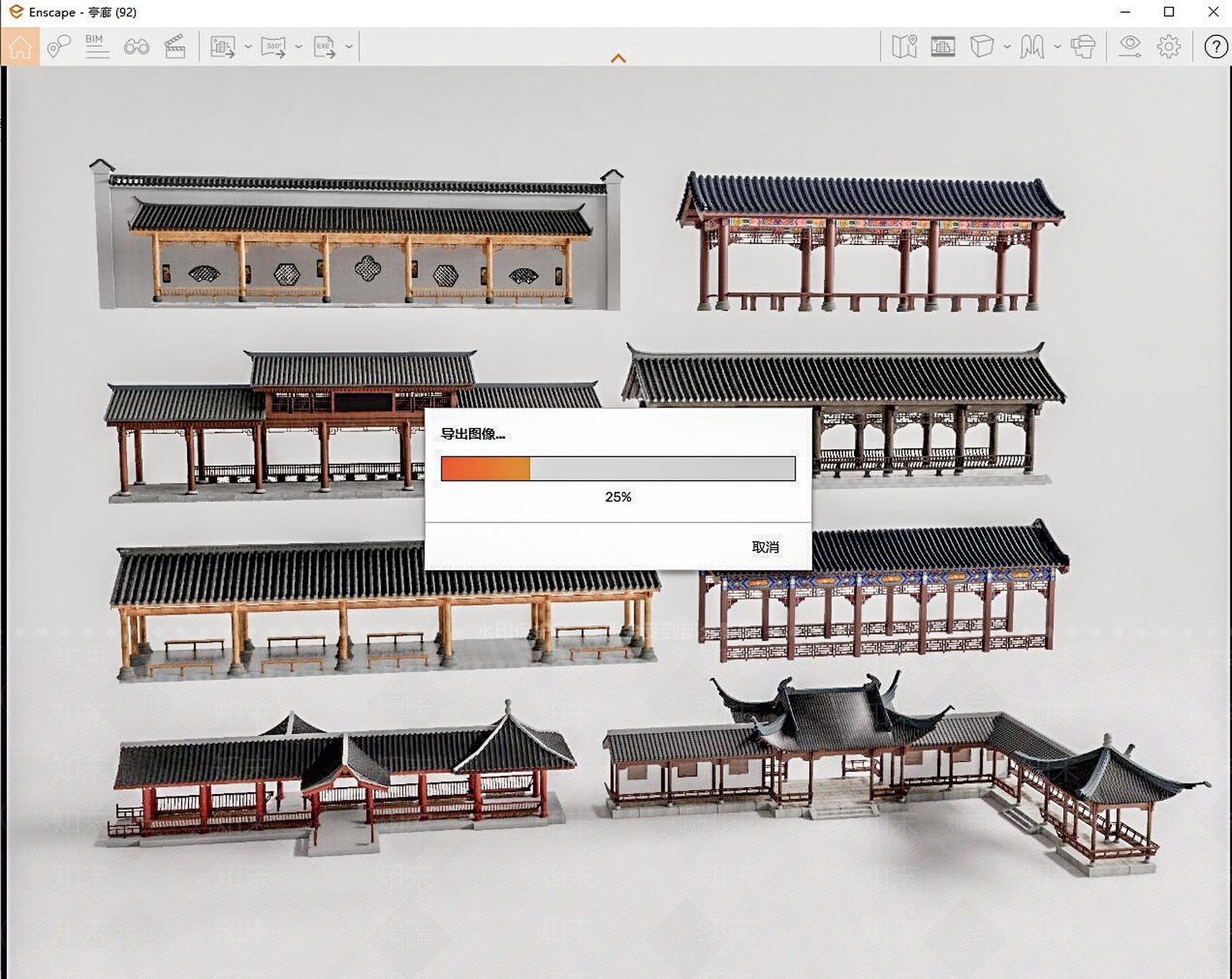Viewport: 1232px width, 979px height.
Task: Click the Home toolbar icon
Action: tap(20, 47)
